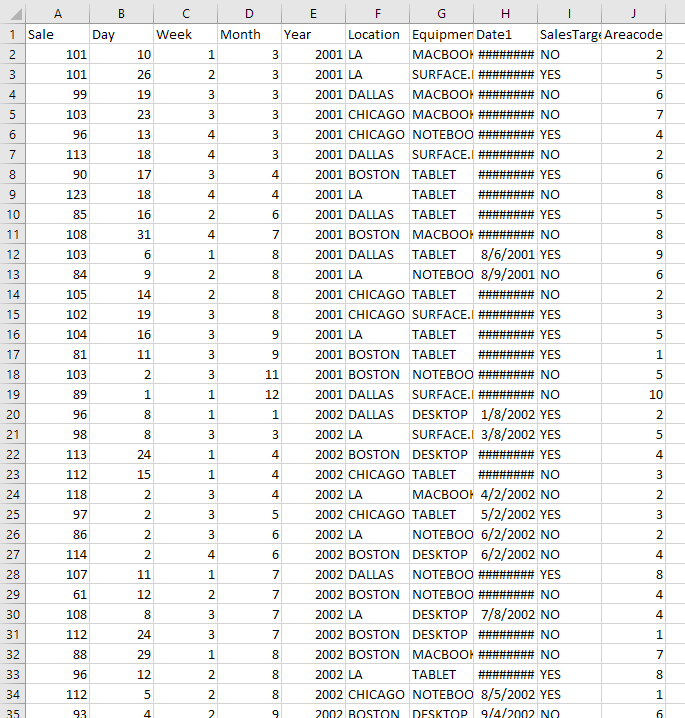Select the LA cell in row 2
The height and width of the screenshot is (718, 685).
(377, 54)
